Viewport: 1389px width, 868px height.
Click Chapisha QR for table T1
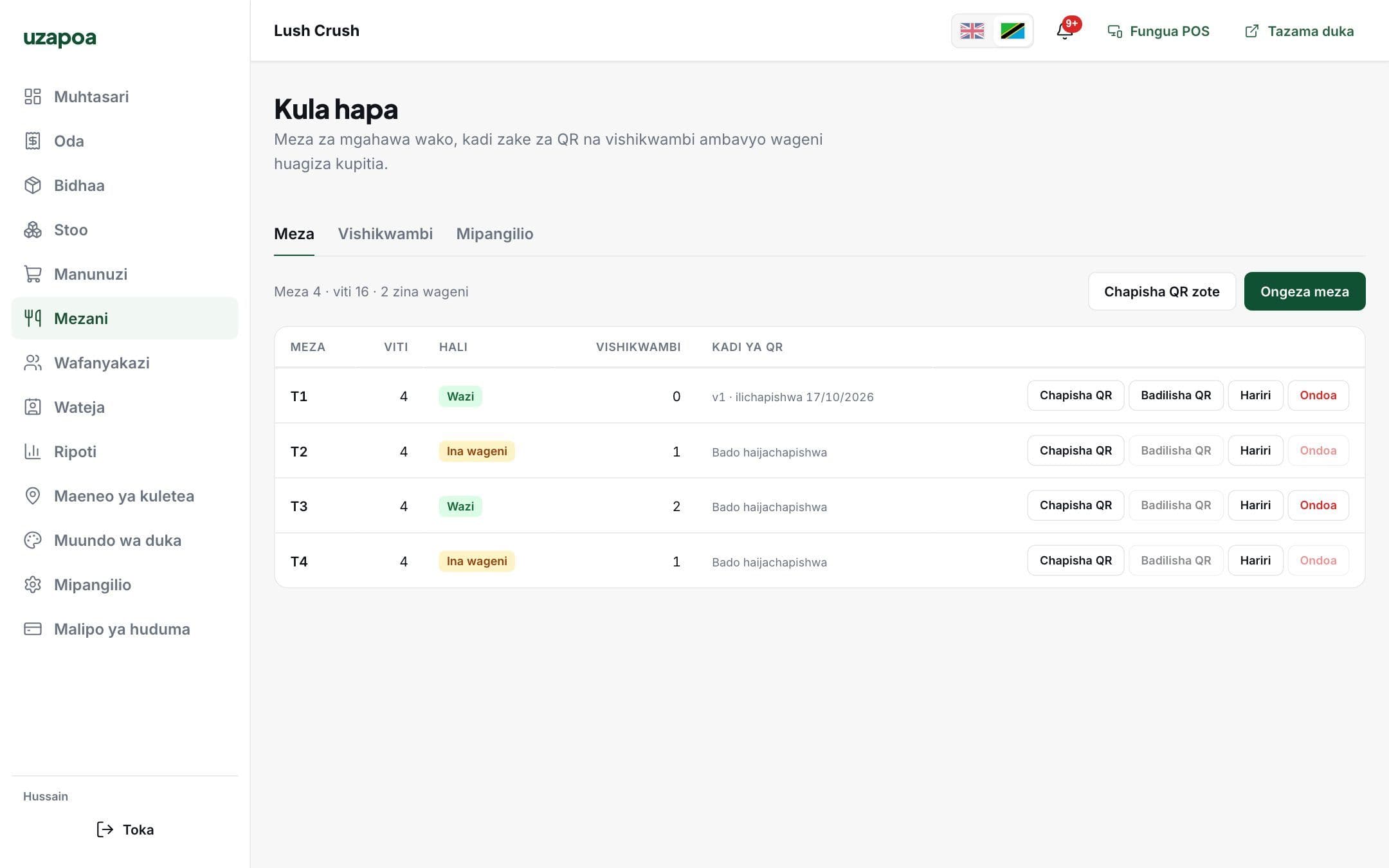click(x=1076, y=395)
